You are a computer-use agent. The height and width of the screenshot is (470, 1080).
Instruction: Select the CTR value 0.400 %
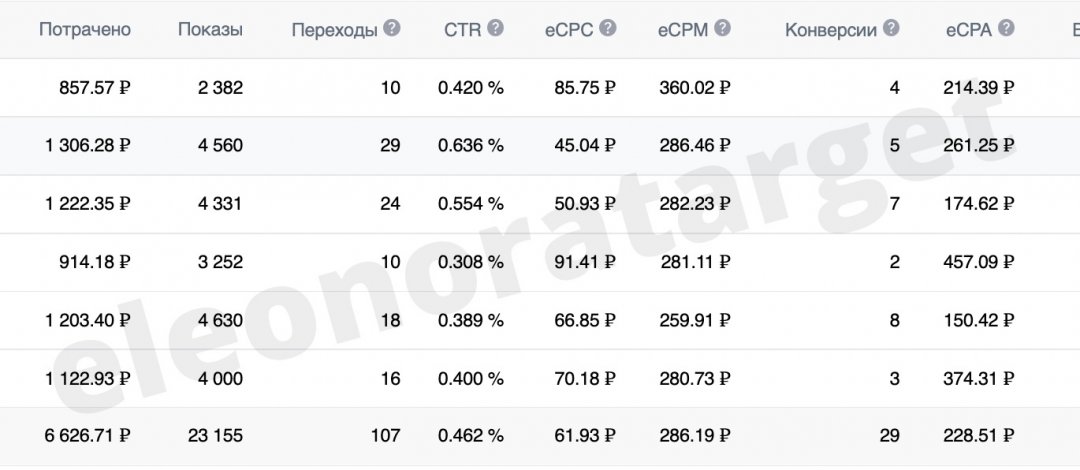(x=471, y=378)
